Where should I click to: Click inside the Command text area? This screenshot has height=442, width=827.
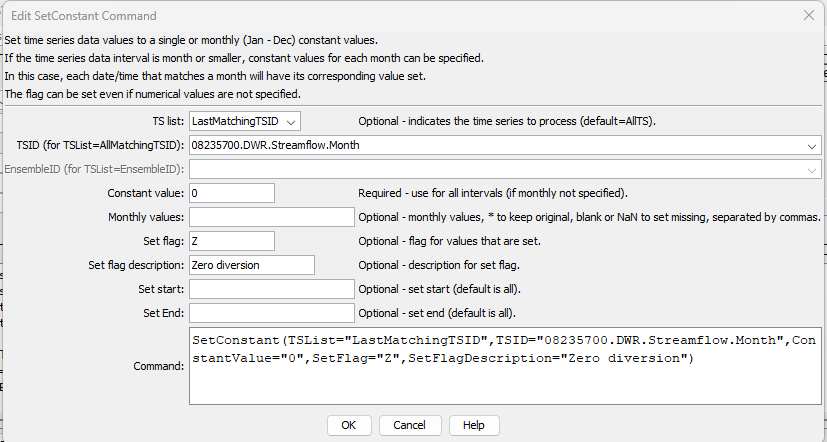(505, 366)
